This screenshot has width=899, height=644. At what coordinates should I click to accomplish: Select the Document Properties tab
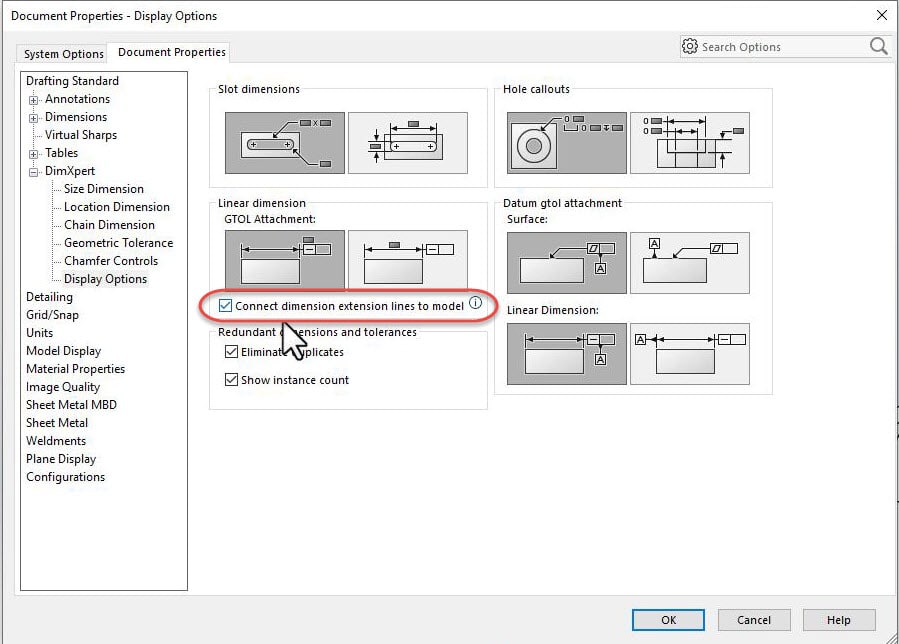pyautogui.click(x=169, y=52)
